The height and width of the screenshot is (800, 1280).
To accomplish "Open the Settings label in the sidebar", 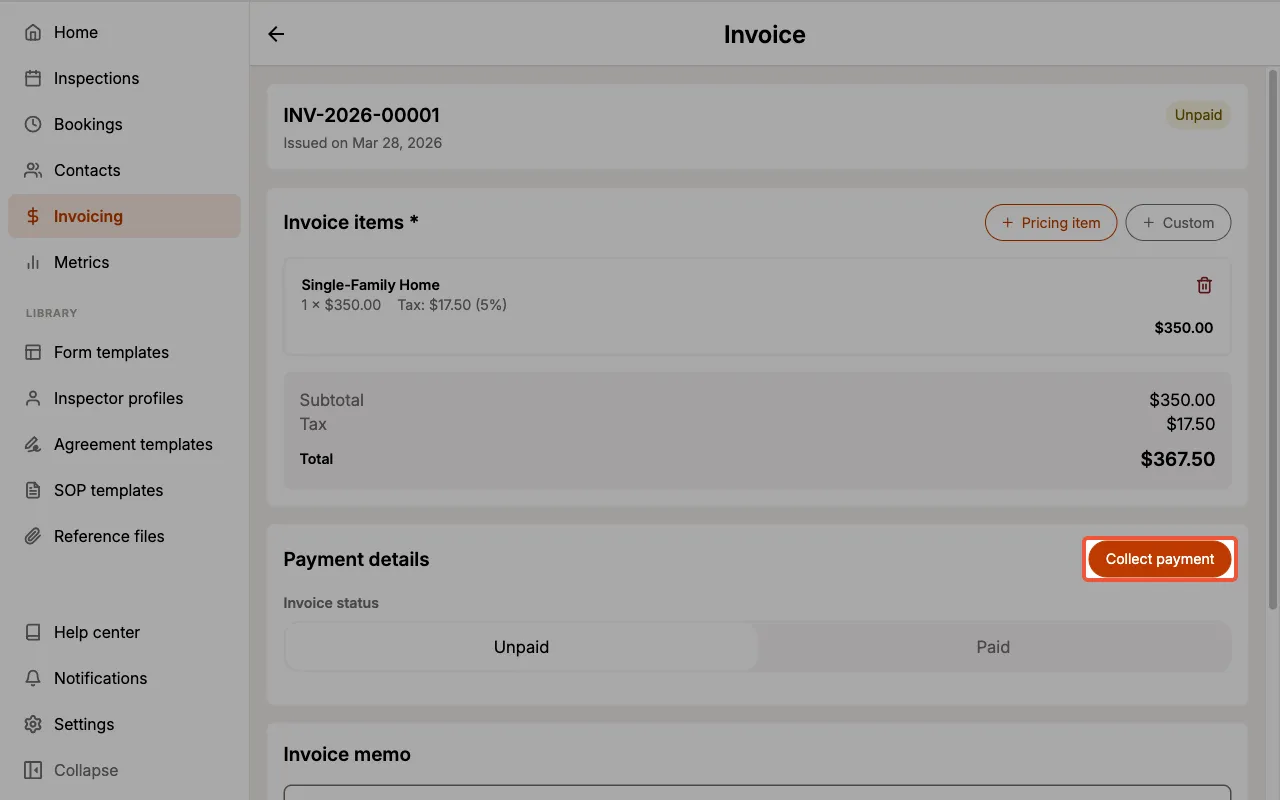I will coord(84,724).
